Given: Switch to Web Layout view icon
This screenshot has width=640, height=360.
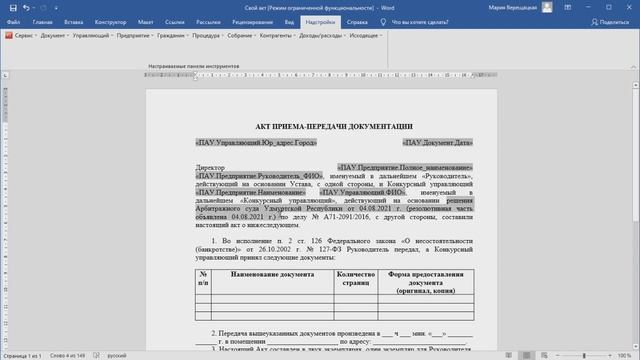Looking at the screenshot, I should tap(544, 356).
